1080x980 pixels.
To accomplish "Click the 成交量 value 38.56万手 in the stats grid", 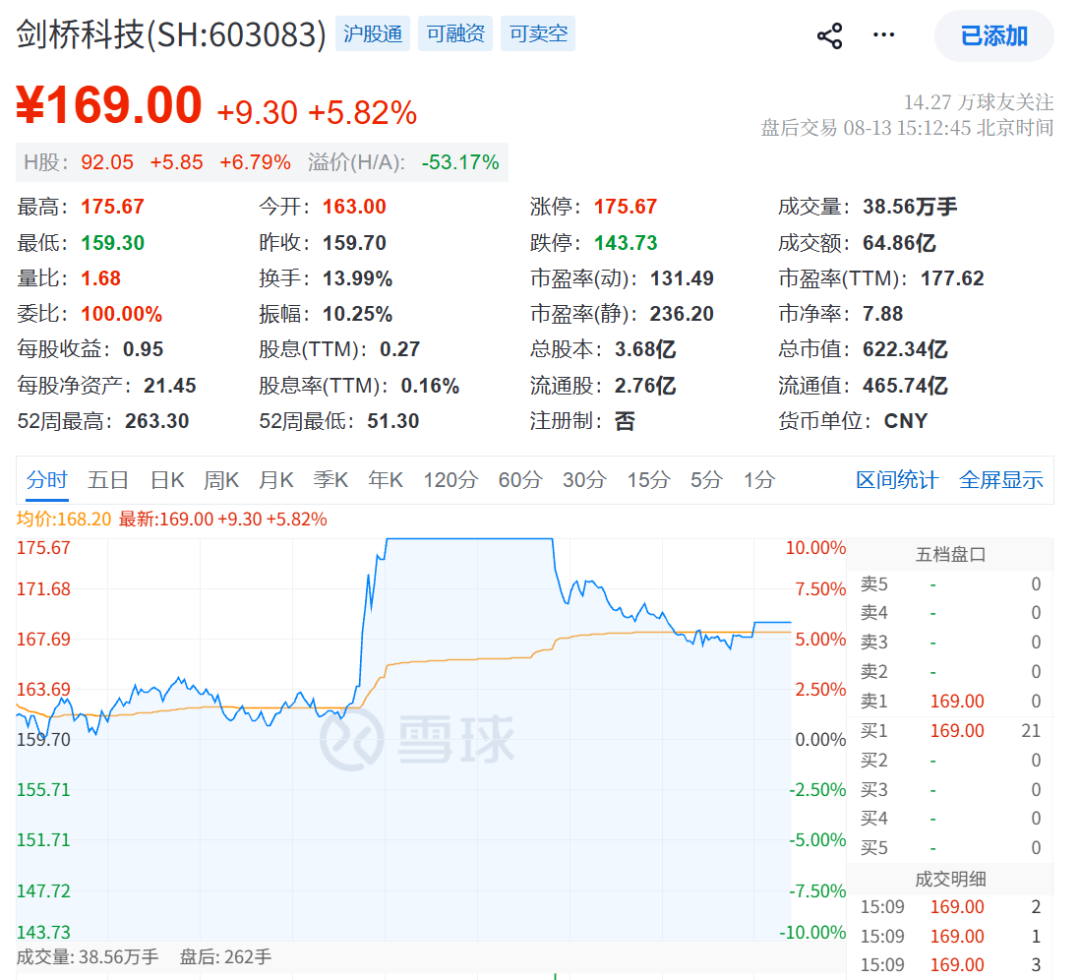I will tap(910, 207).
